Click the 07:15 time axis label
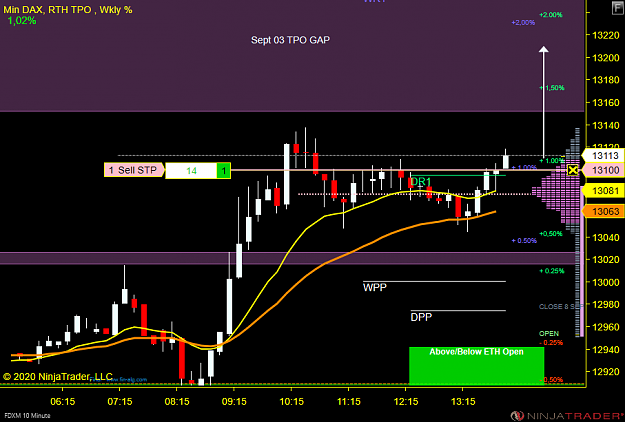 120,401
